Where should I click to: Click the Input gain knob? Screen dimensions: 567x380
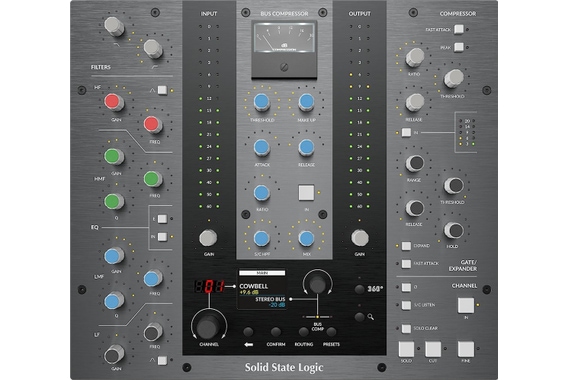click(208, 238)
